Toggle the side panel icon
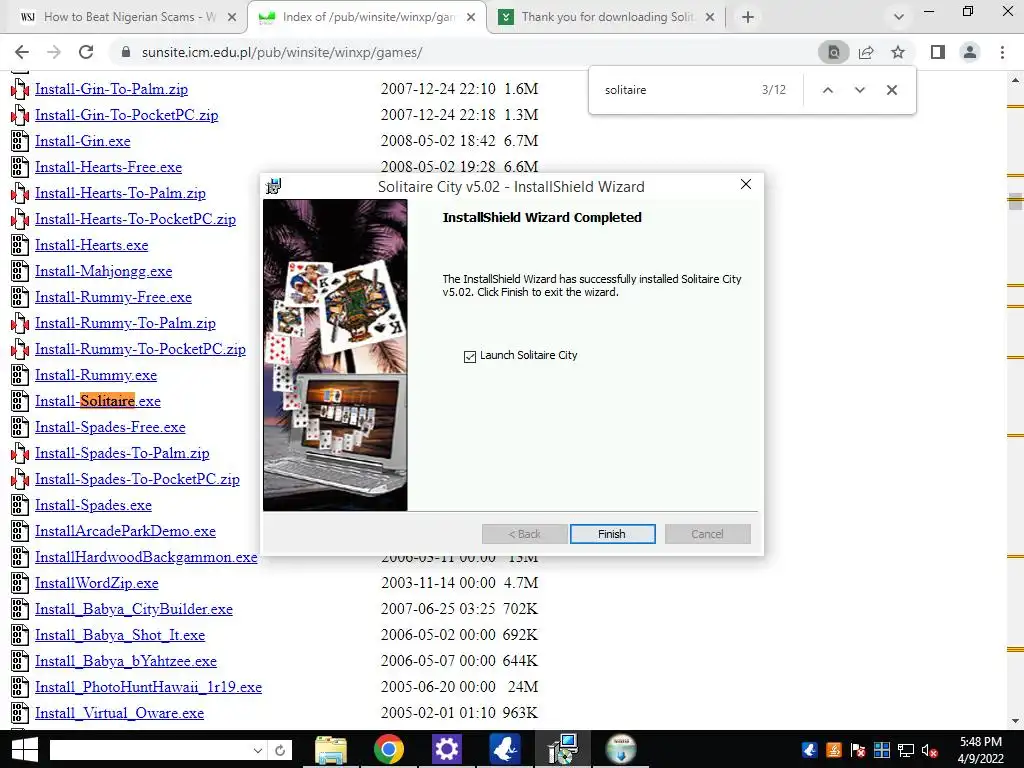The image size is (1024, 768). point(938,52)
